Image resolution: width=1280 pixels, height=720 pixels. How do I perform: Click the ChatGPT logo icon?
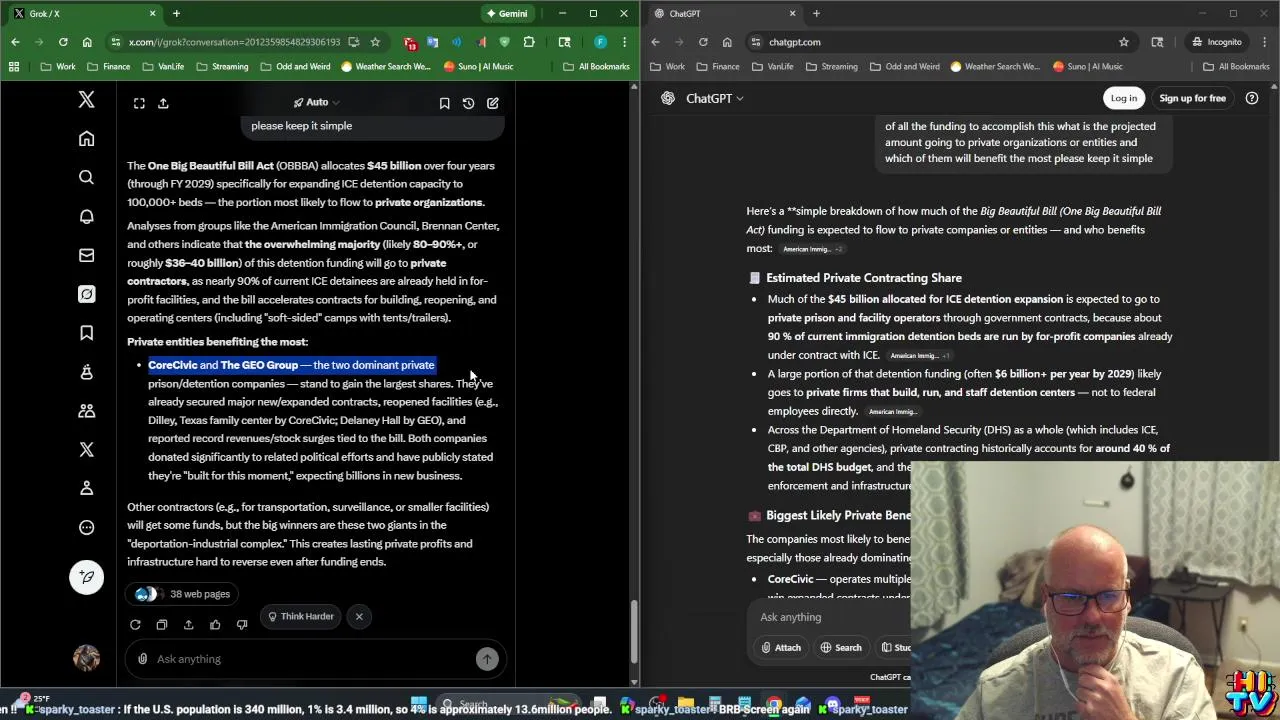tap(668, 98)
